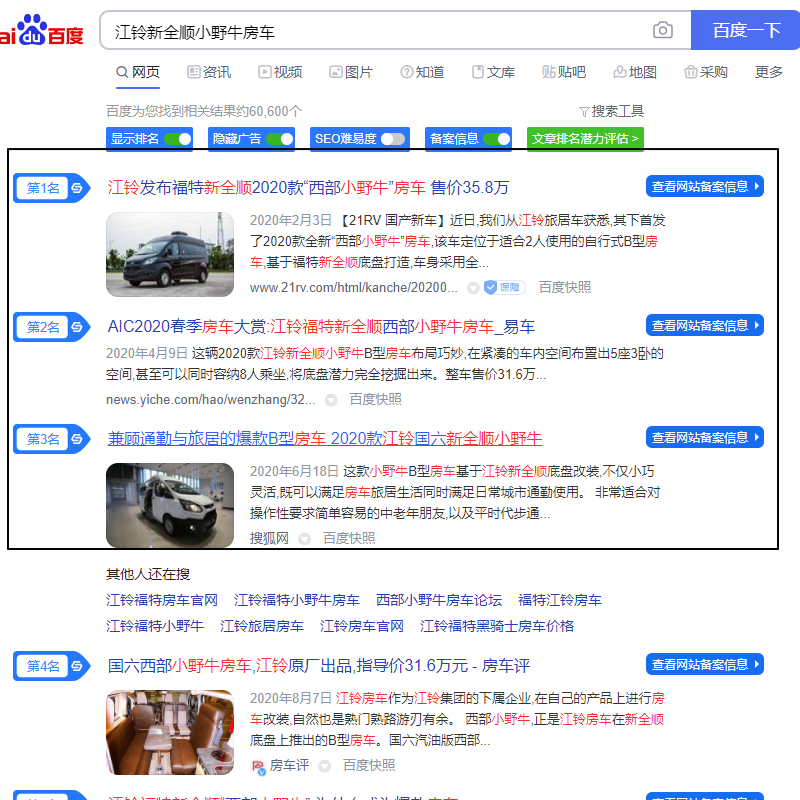Expand the arrow next to news.yiche.com URL
Screen dimensions: 800x800
pos(331,400)
